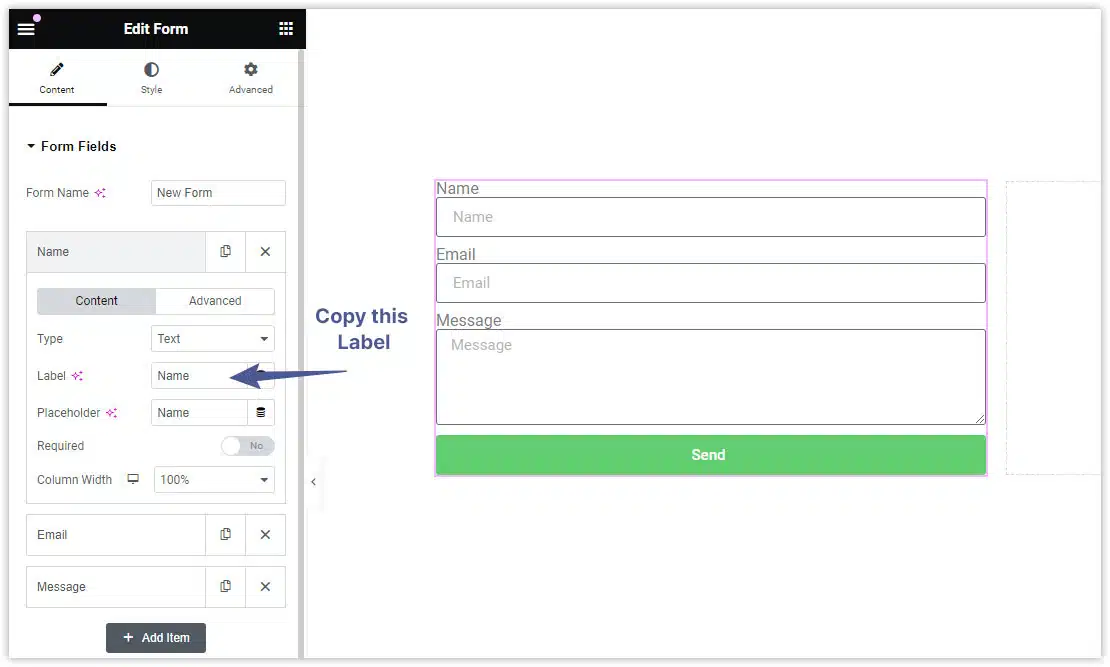Click the Form Name input field

point(218,193)
